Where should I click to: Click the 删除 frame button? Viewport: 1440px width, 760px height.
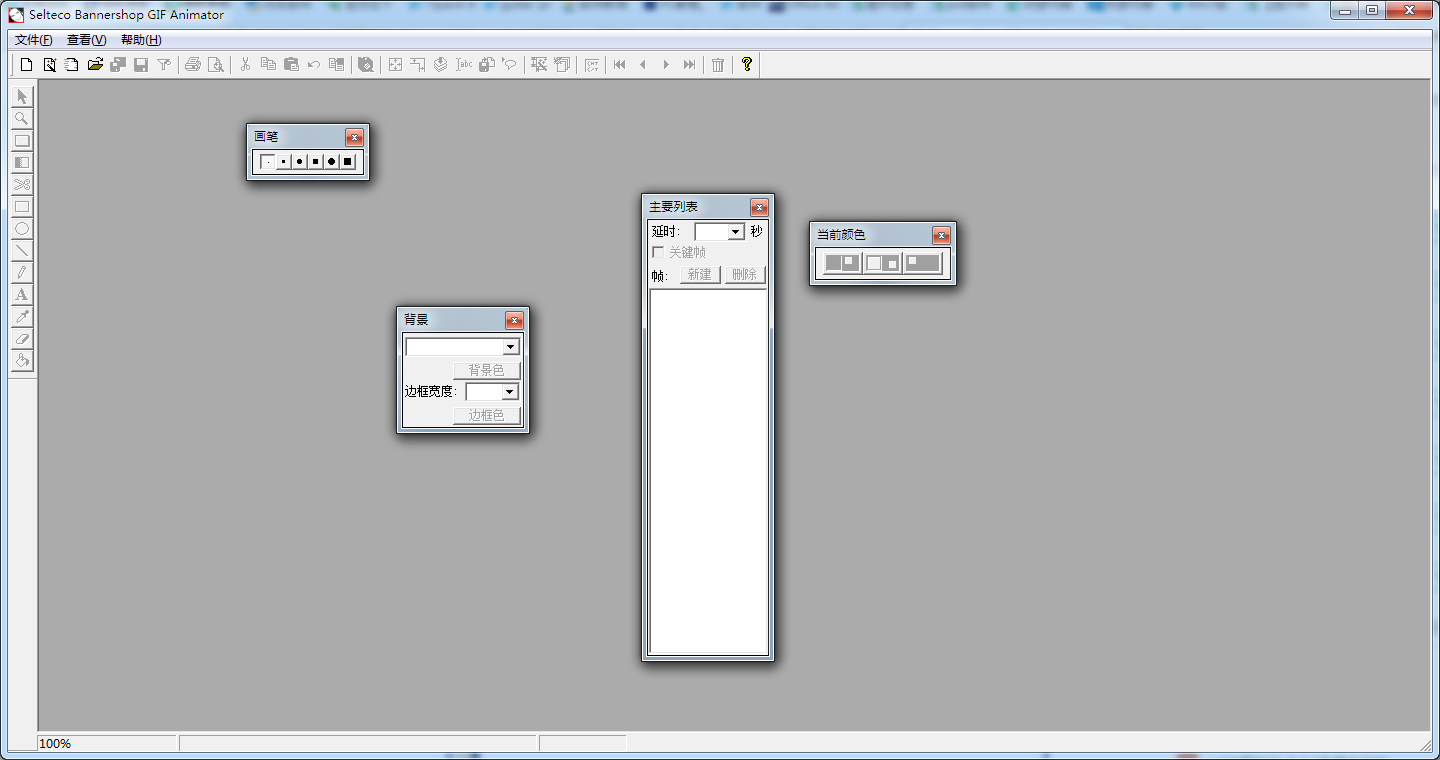[x=745, y=274]
